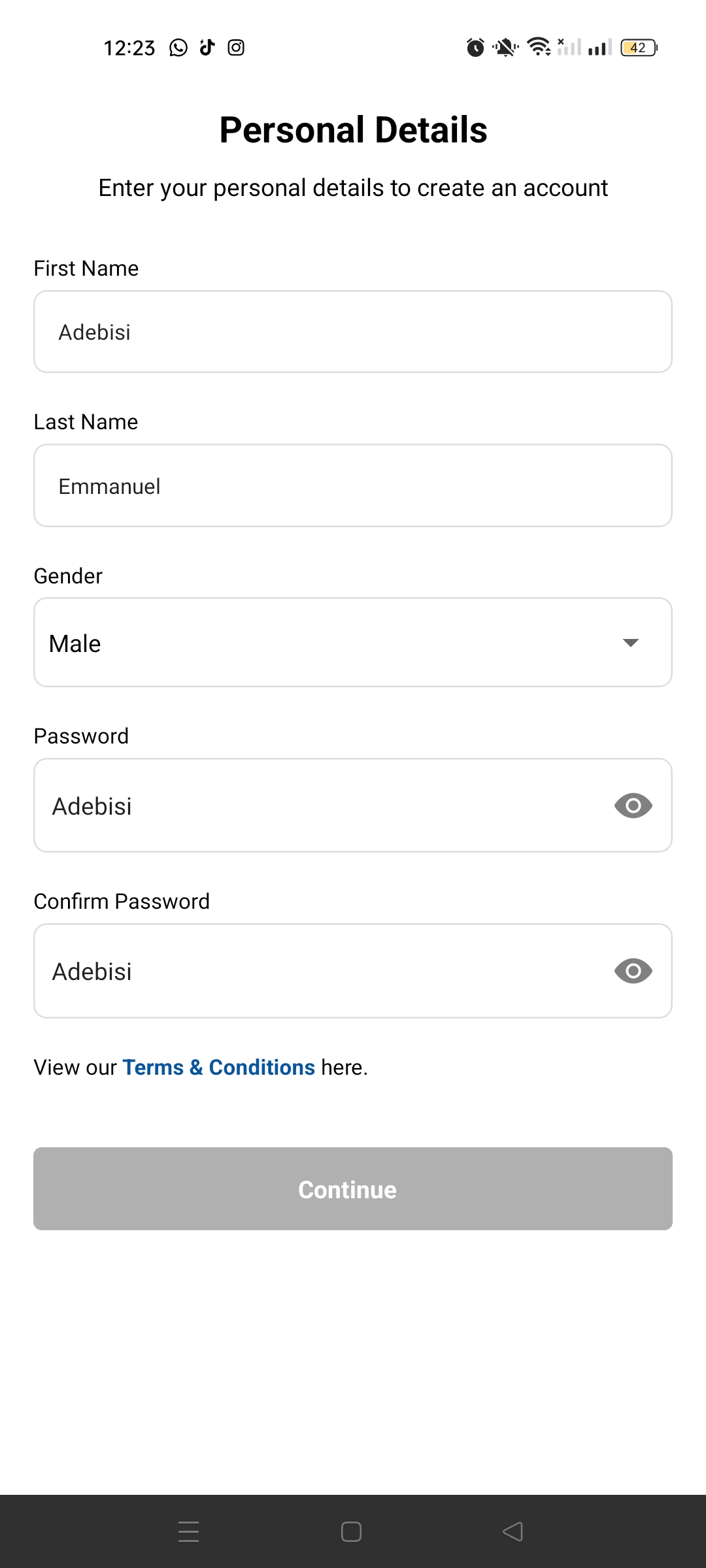The height and width of the screenshot is (1568, 706).
Task: Tap the alarm clock status icon
Action: [x=475, y=48]
